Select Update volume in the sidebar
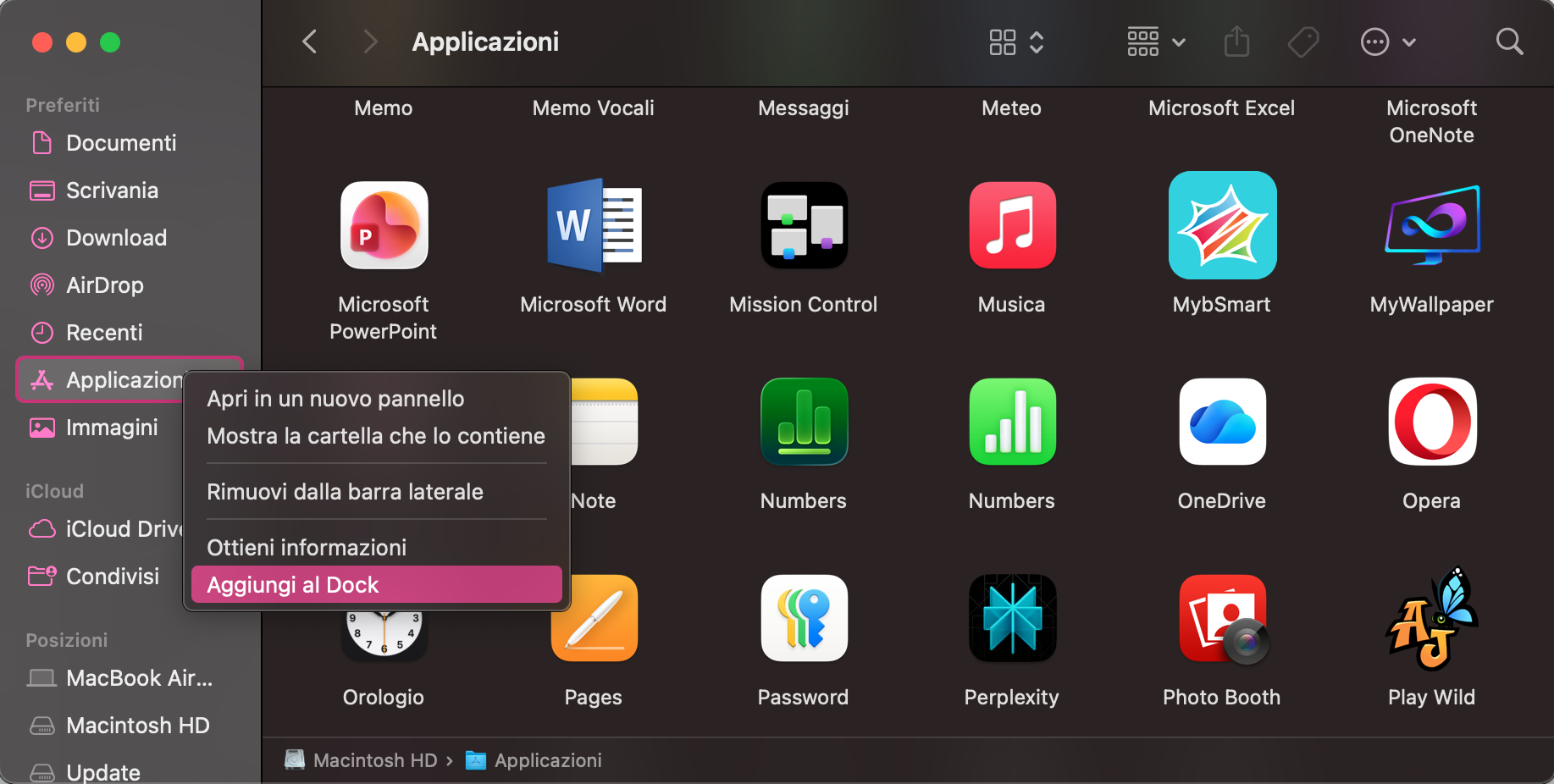Viewport: 1554px width, 784px height. (131, 772)
